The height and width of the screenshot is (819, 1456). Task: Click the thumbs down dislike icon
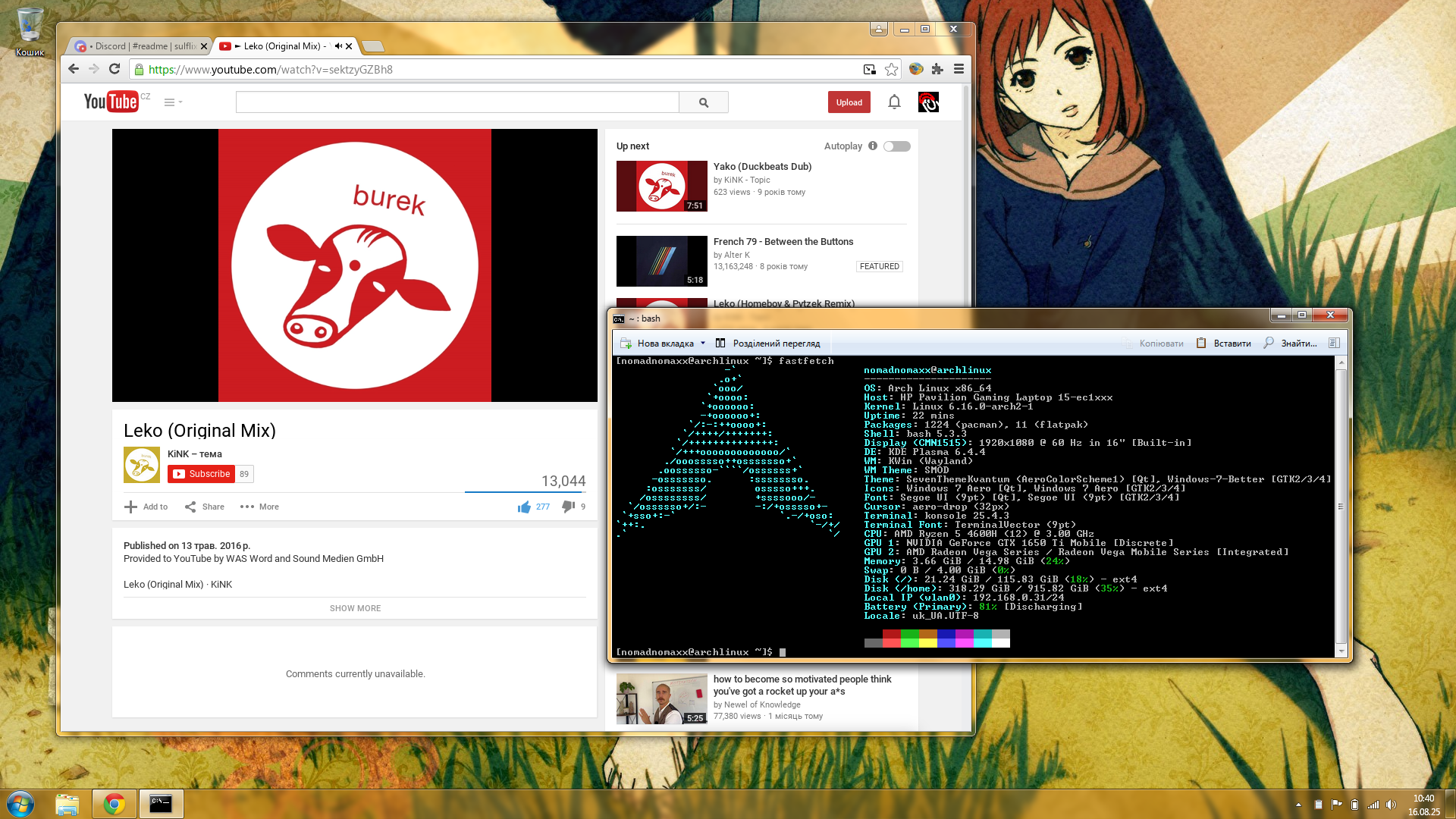click(568, 507)
